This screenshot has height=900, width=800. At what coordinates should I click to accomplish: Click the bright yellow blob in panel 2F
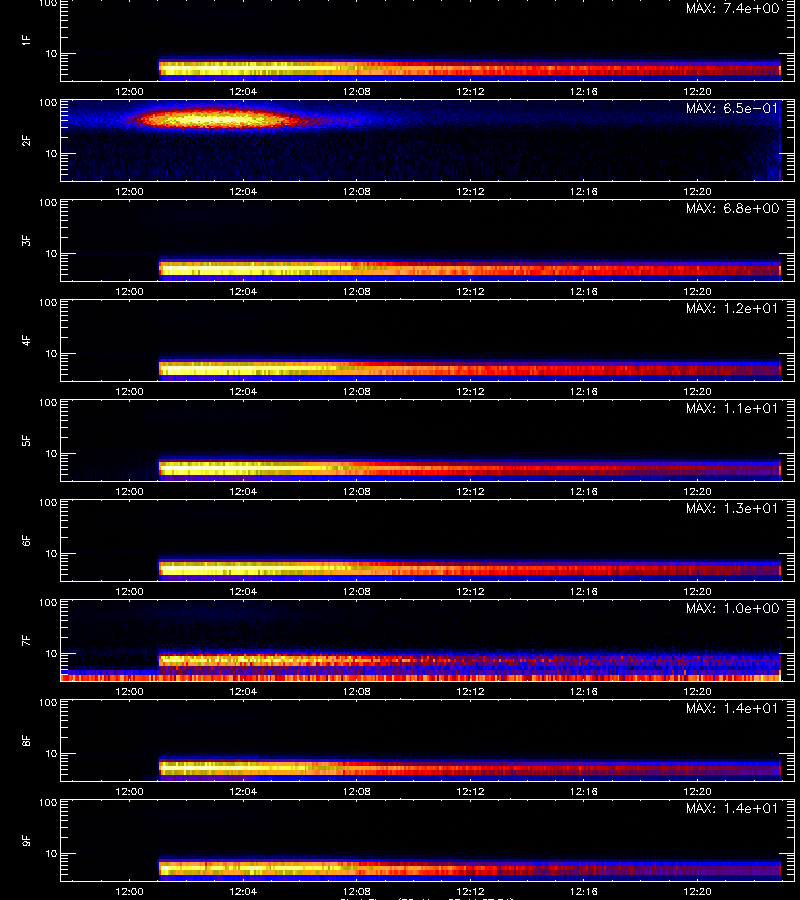point(217,119)
